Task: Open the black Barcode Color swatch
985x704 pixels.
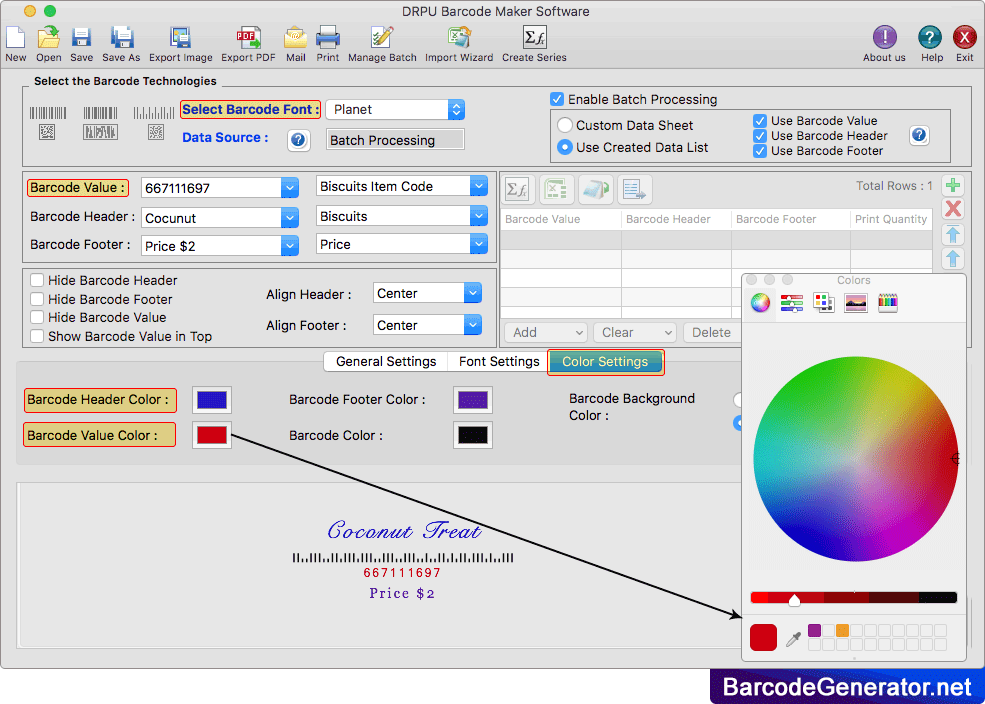Action: 472,435
